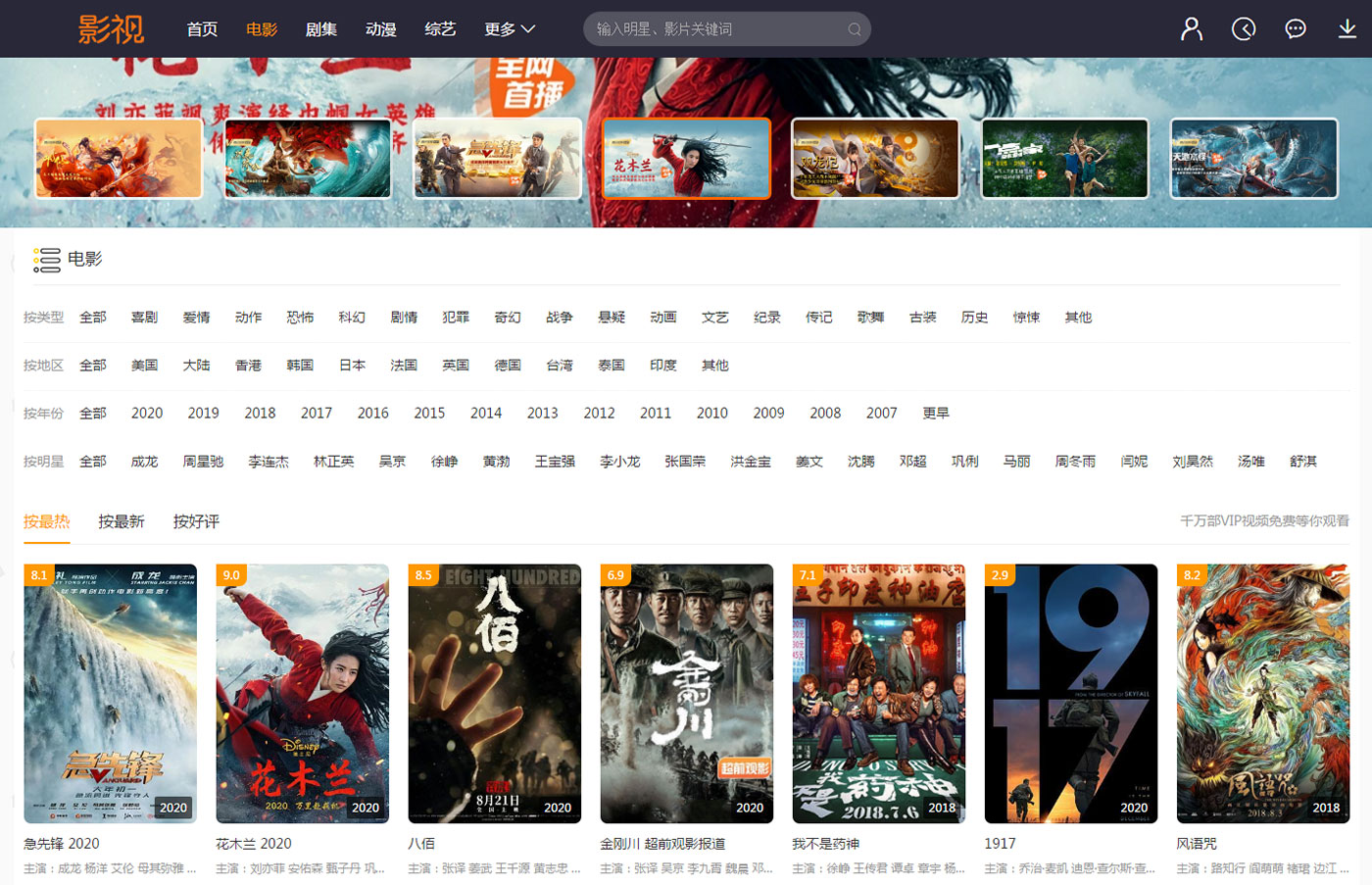Open the user account profile icon
This screenshot has height=885, width=1372.
click(x=1191, y=29)
